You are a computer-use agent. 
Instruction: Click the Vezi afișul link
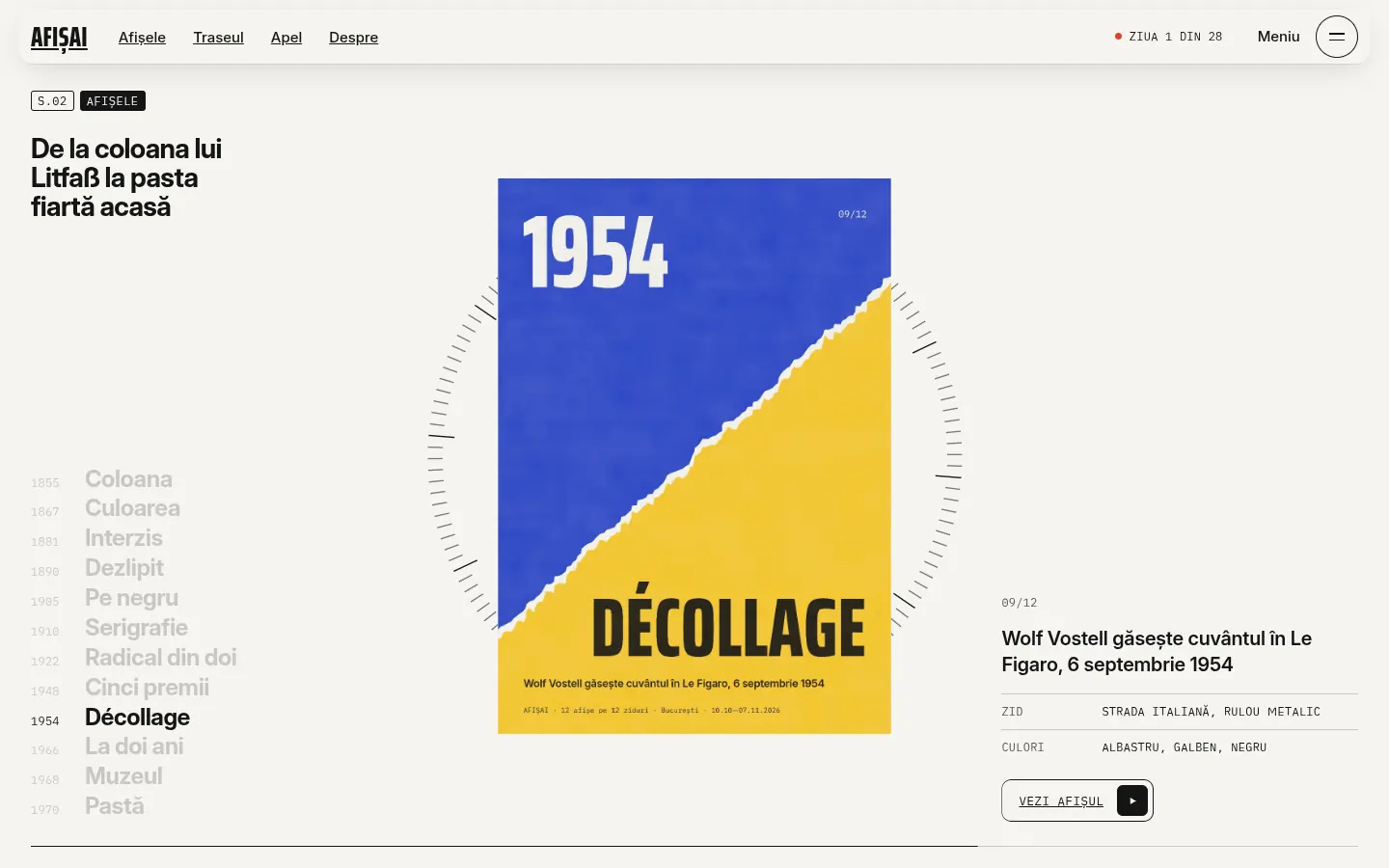tap(1077, 800)
